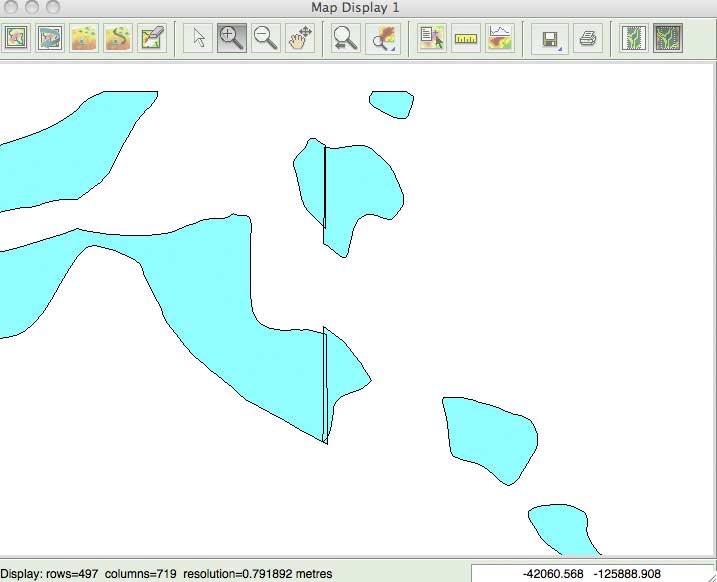
Task: Click the red close button of Map Display
Action: click(x=10, y=6)
